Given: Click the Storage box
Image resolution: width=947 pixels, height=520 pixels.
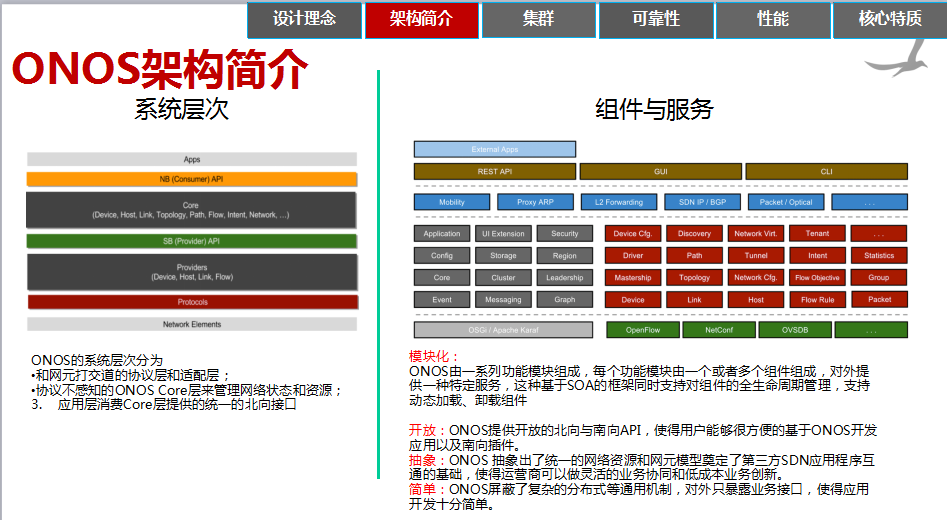Looking at the screenshot, I should click(x=503, y=256).
